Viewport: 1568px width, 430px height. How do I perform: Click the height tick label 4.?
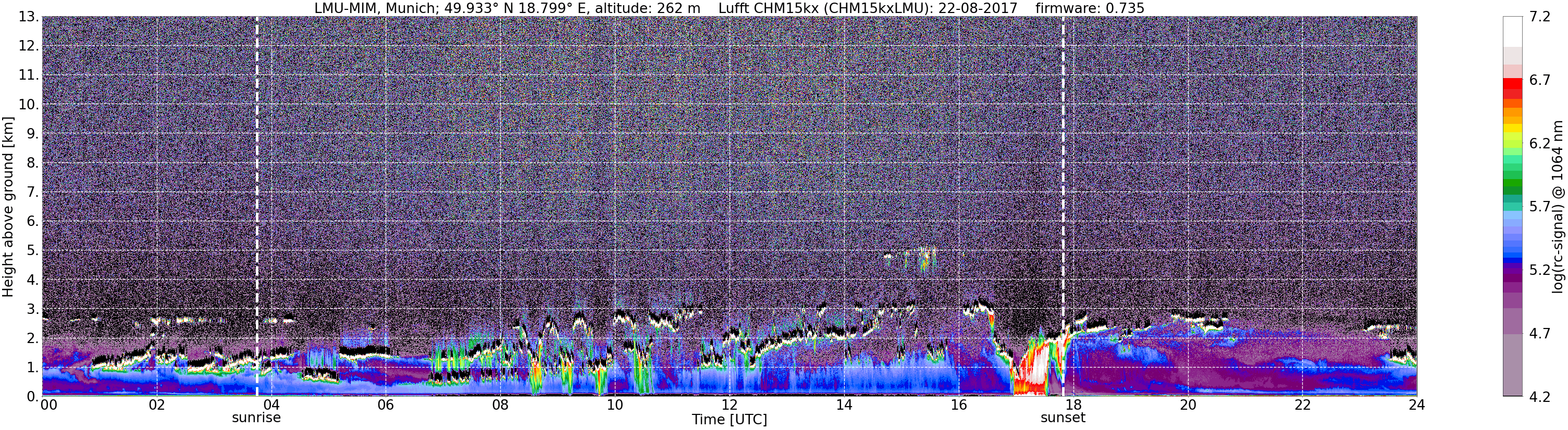coord(33,279)
